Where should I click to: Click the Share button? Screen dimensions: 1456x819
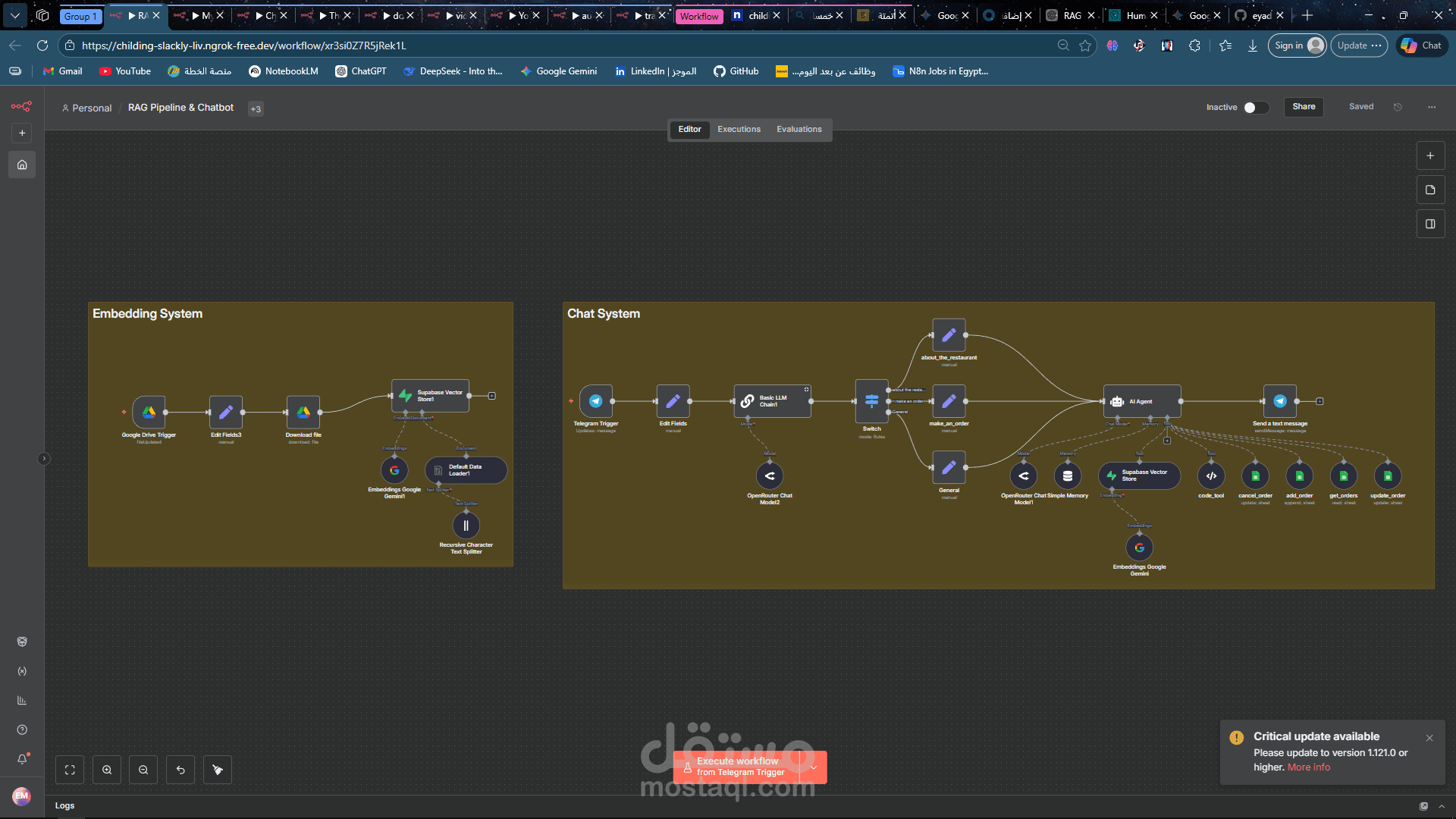[1304, 107]
